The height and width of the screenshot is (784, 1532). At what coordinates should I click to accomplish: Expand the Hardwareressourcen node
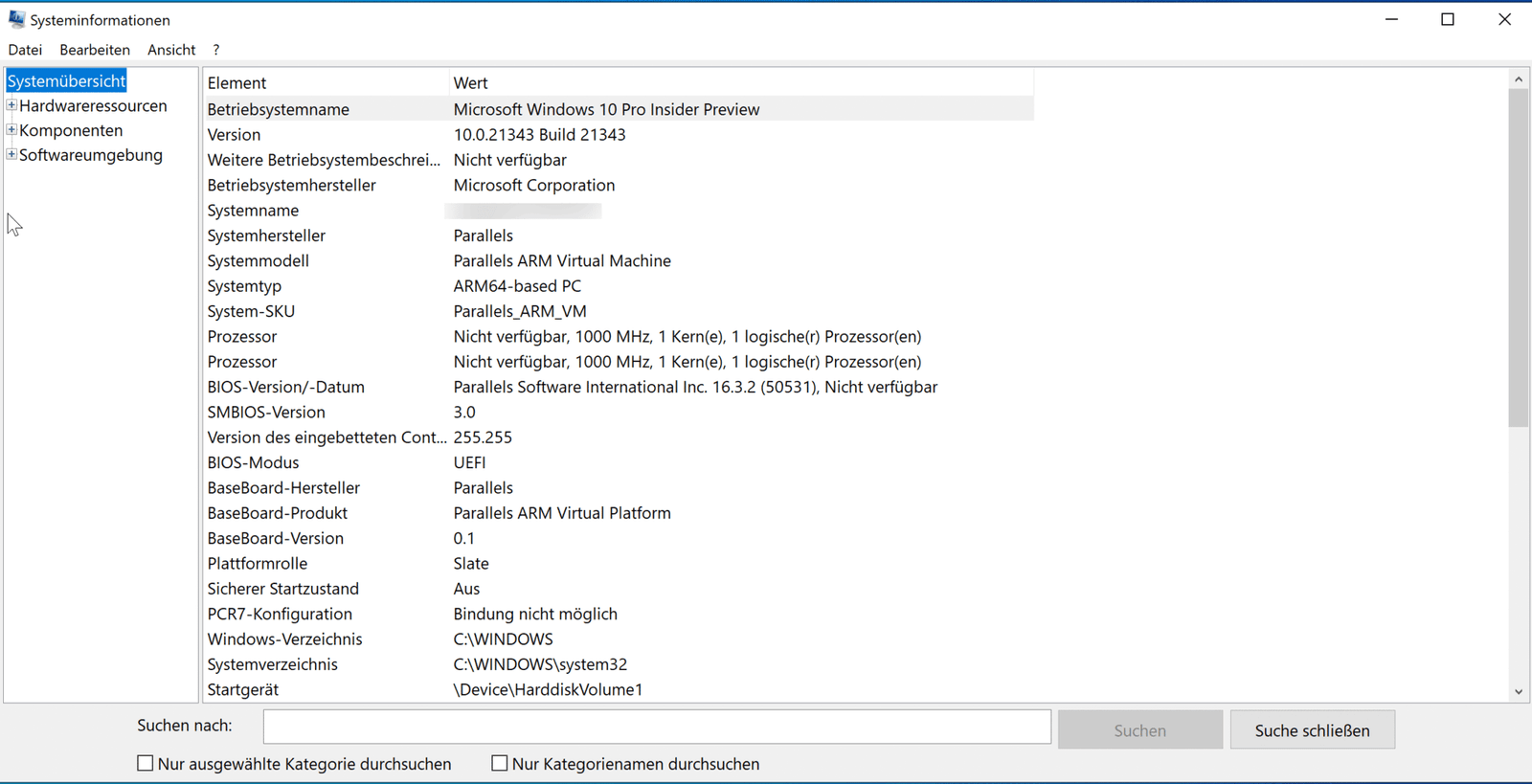tap(11, 105)
